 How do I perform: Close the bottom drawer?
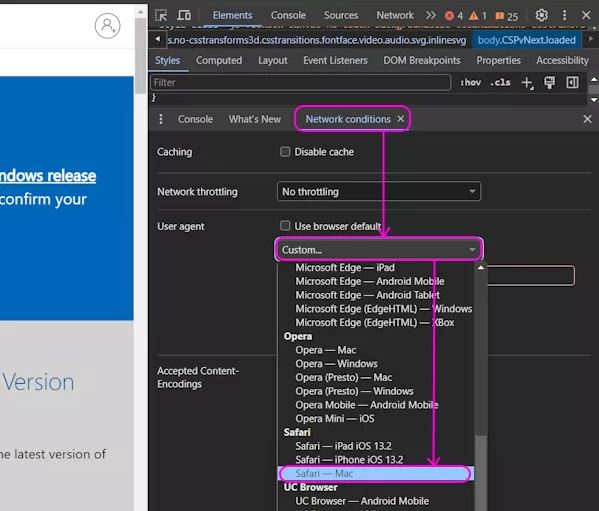(x=588, y=119)
